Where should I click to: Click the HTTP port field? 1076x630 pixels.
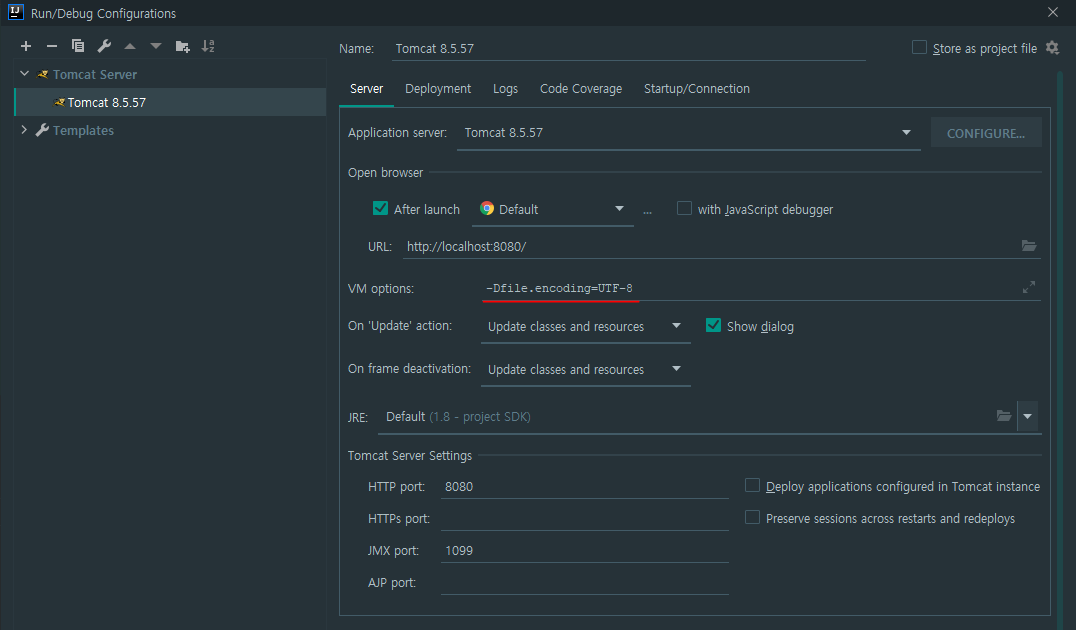click(585, 487)
